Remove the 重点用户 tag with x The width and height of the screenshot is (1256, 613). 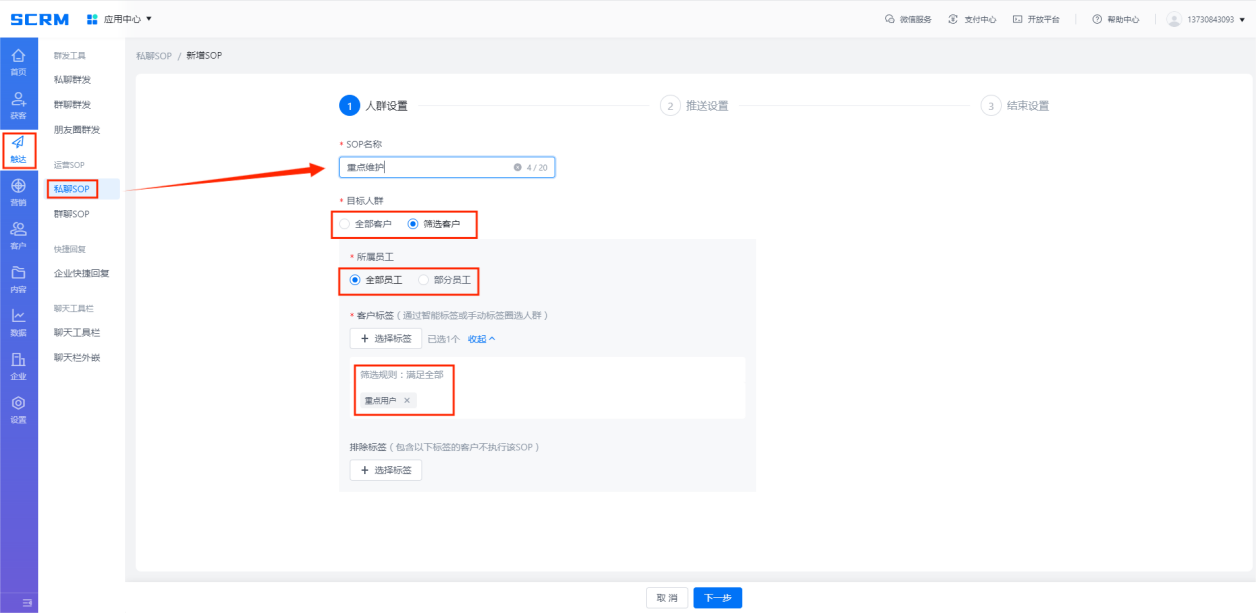point(407,400)
